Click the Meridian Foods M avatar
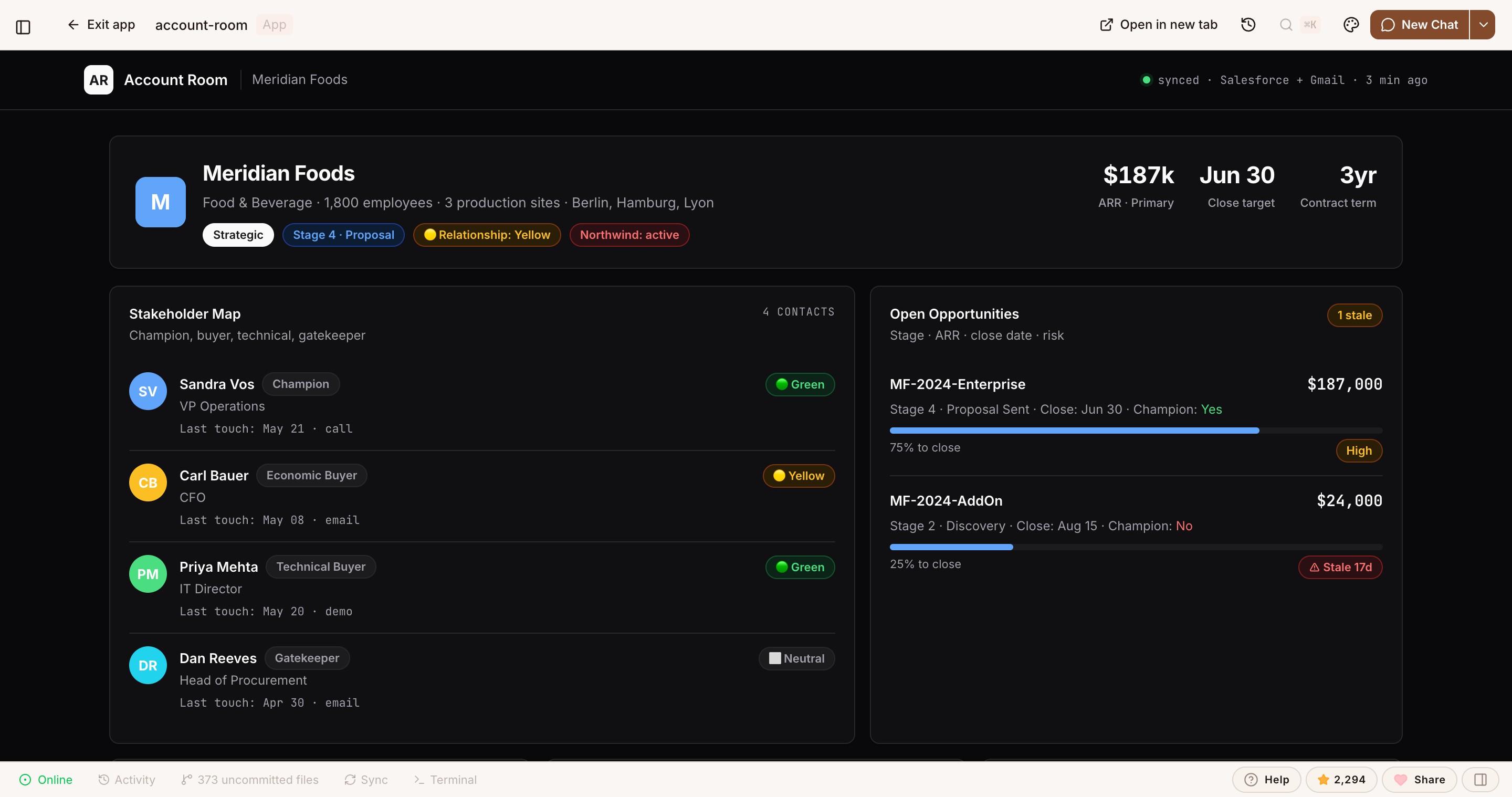 click(x=160, y=202)
